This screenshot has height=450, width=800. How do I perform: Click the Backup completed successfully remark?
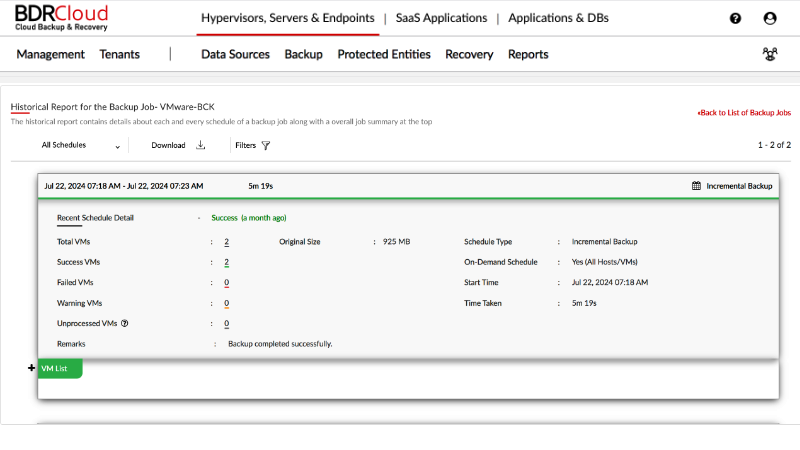(x=280, y=344)
